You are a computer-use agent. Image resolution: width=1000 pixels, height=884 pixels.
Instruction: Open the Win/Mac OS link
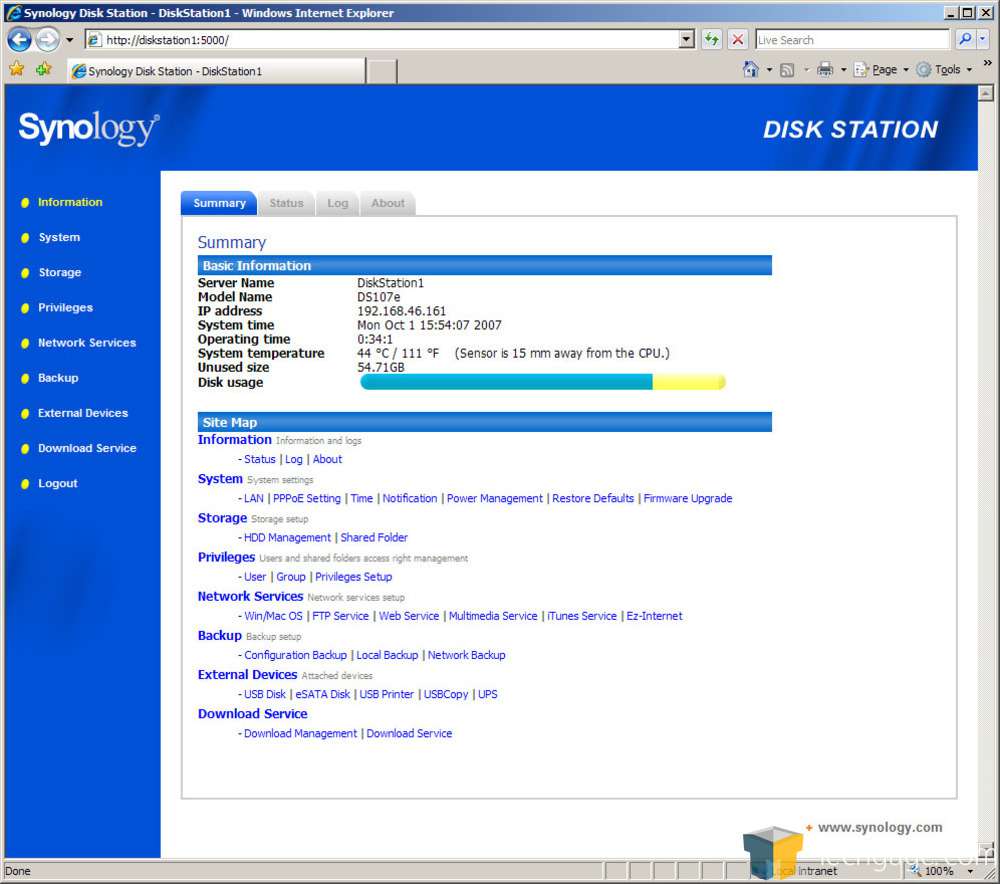[273, 615]
